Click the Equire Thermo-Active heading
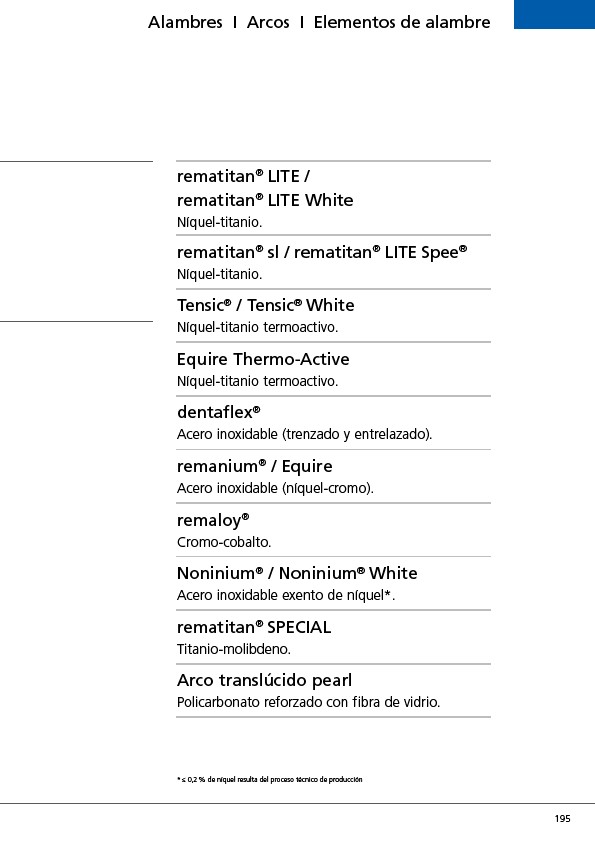Screen dimensions: 595x844 (x=263, y=359)
